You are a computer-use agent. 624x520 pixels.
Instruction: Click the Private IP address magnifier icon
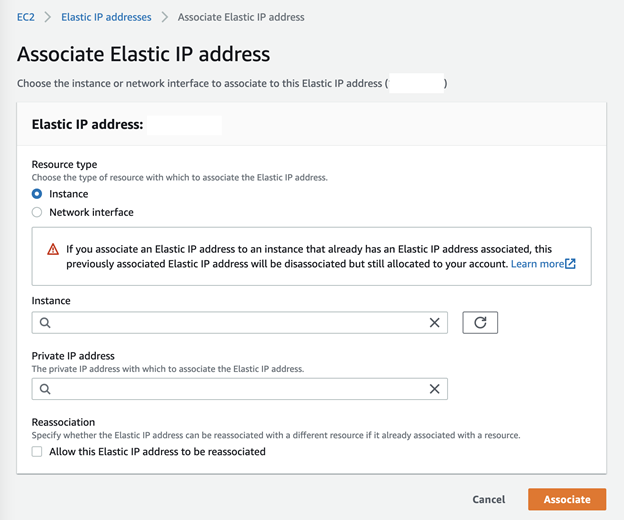point(45,389)
